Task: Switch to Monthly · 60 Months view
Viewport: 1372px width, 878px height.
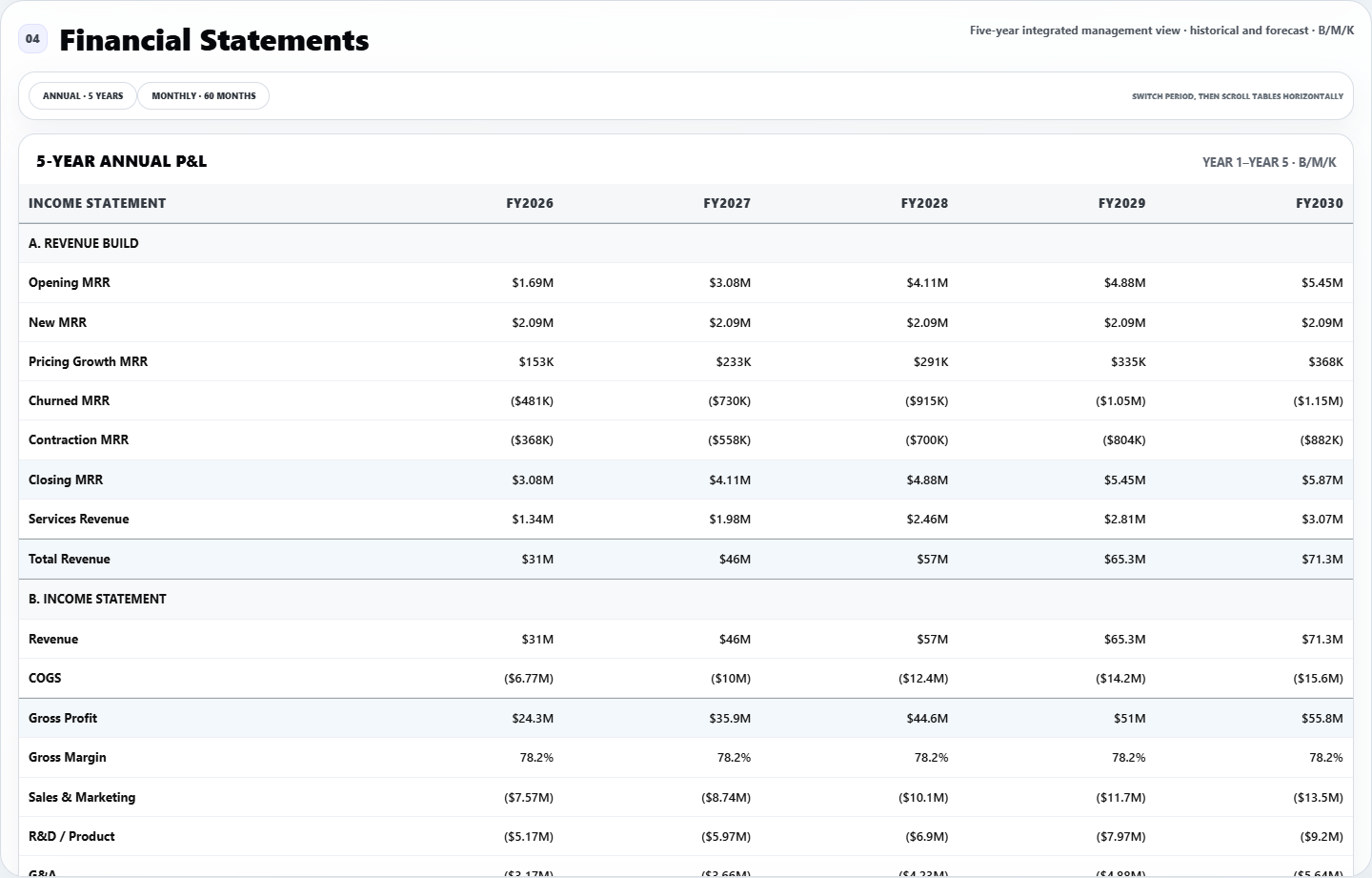Action: (204, 96)
